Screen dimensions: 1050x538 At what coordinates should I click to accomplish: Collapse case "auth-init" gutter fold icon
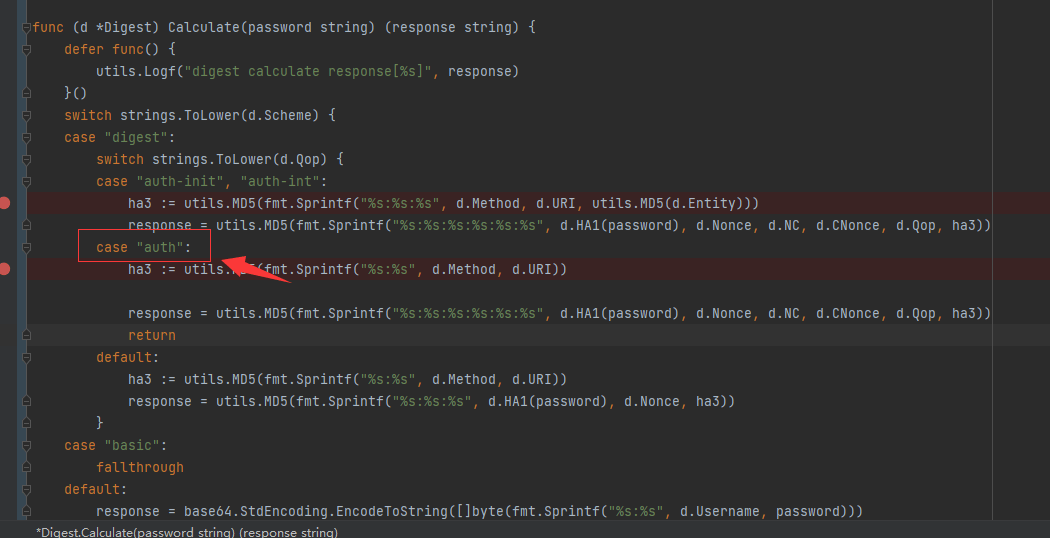pos(26,181)
